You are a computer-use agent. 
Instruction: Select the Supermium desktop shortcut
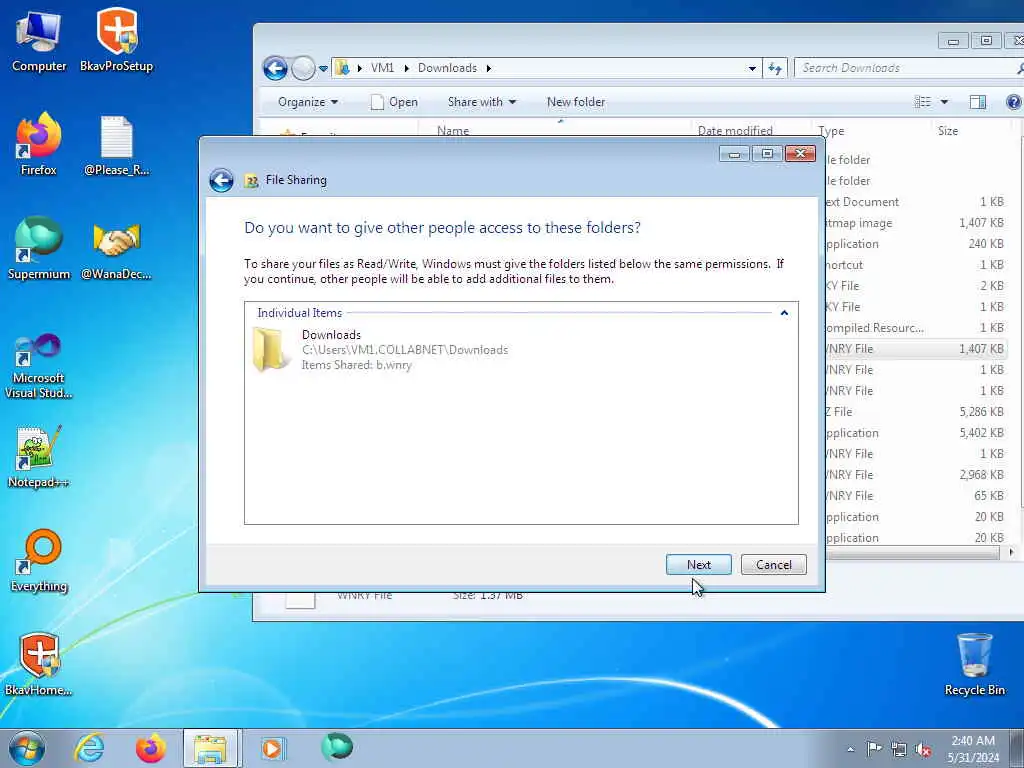[39, 249]
